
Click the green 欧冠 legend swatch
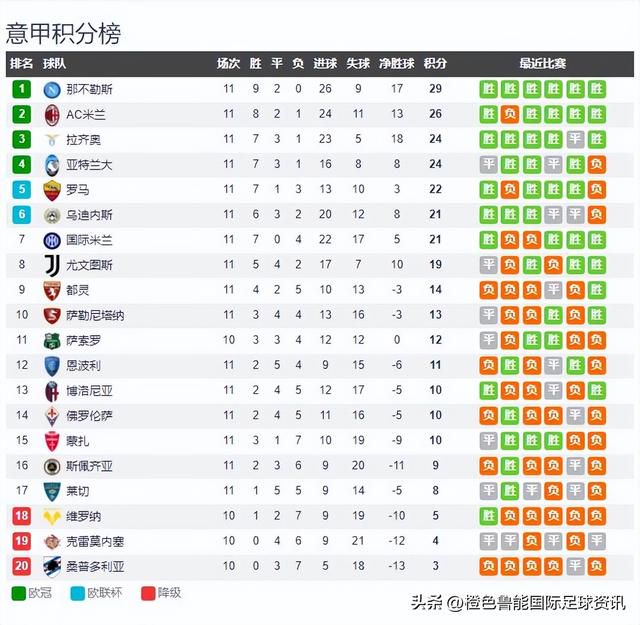pos(19,593)
